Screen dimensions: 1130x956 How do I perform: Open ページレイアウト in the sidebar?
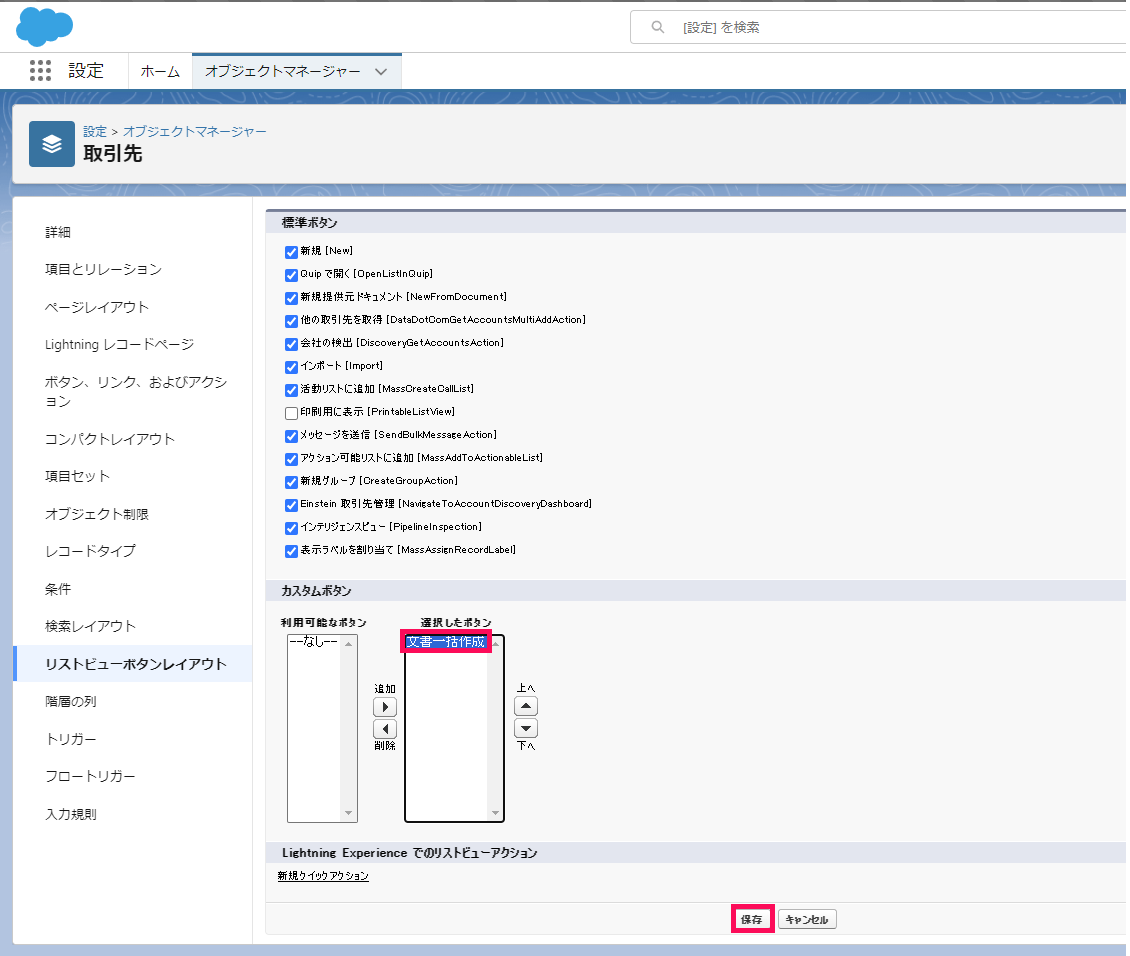tap(97, 307)
